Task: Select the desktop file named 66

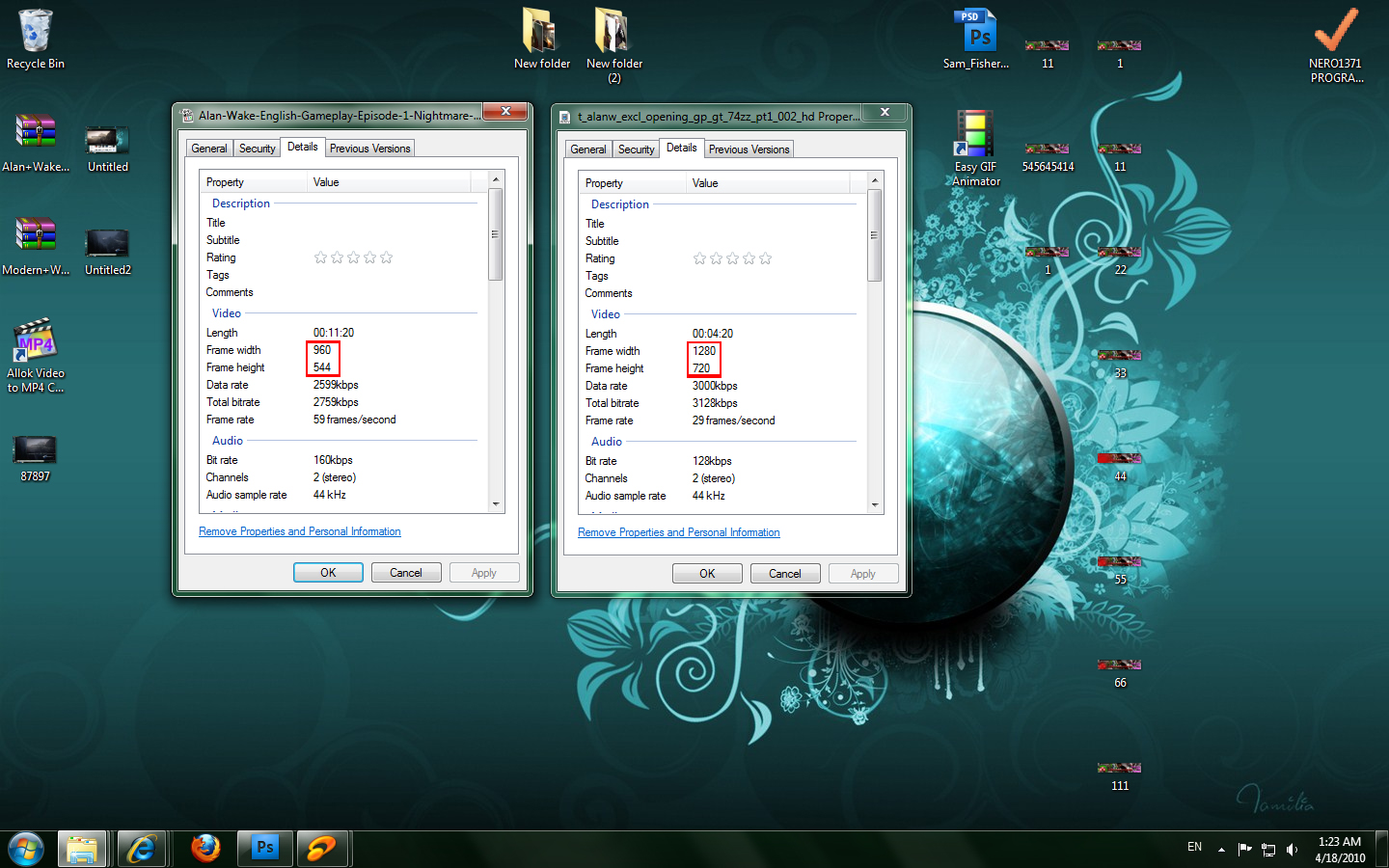Action: coord(1120,674)
